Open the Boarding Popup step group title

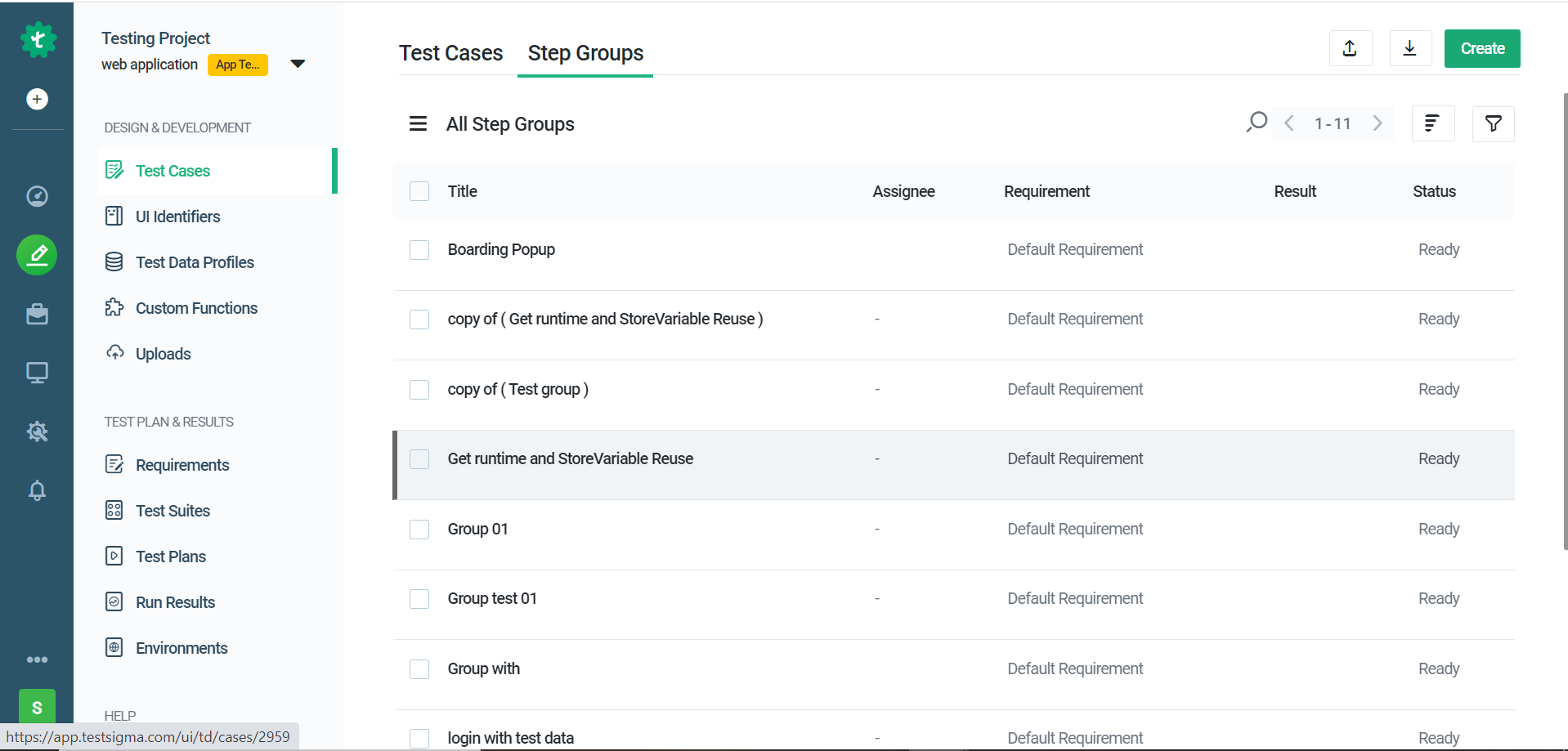(x=501, y=249)
